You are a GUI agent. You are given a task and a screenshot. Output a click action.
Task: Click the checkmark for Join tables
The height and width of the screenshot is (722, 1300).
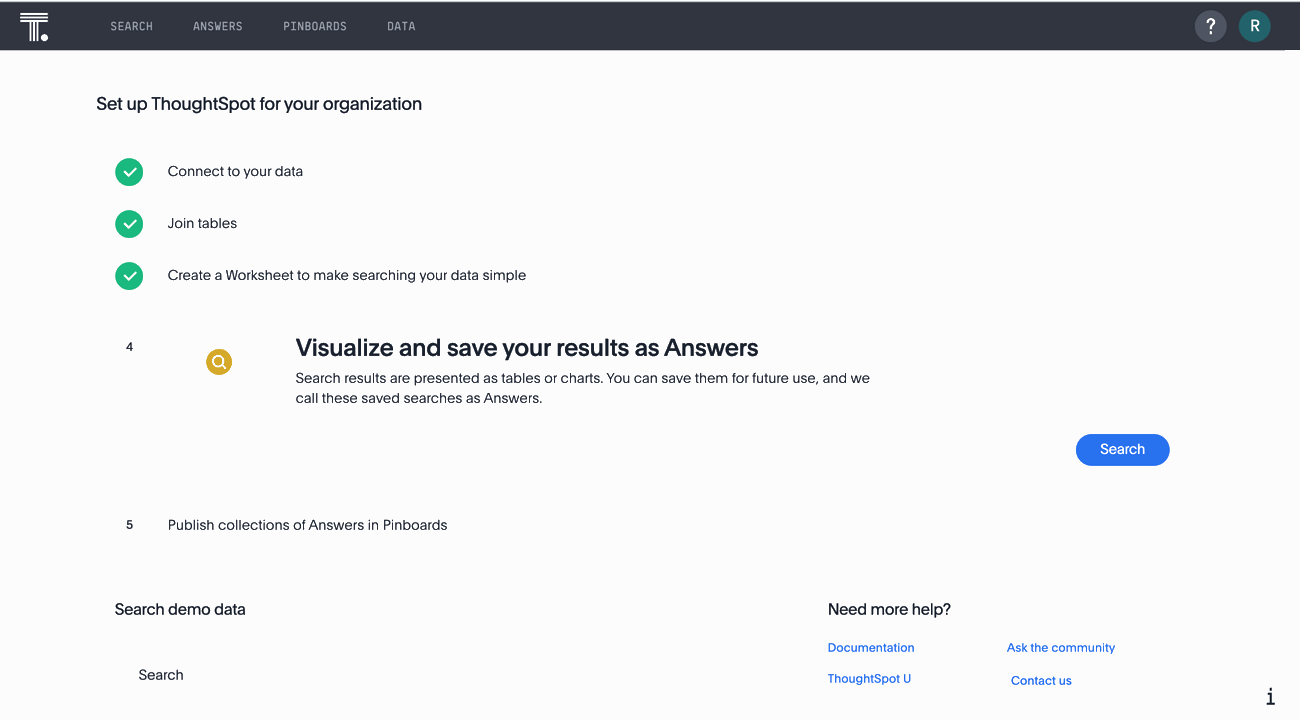click(x=129, y=224)
